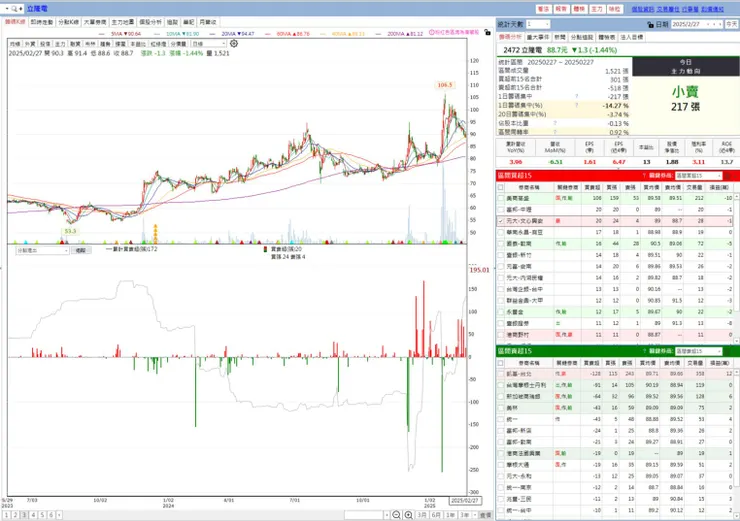Switch to 主力地圖 tab
Viewport: 740px width, 521px height.
(x=123, y=22)
